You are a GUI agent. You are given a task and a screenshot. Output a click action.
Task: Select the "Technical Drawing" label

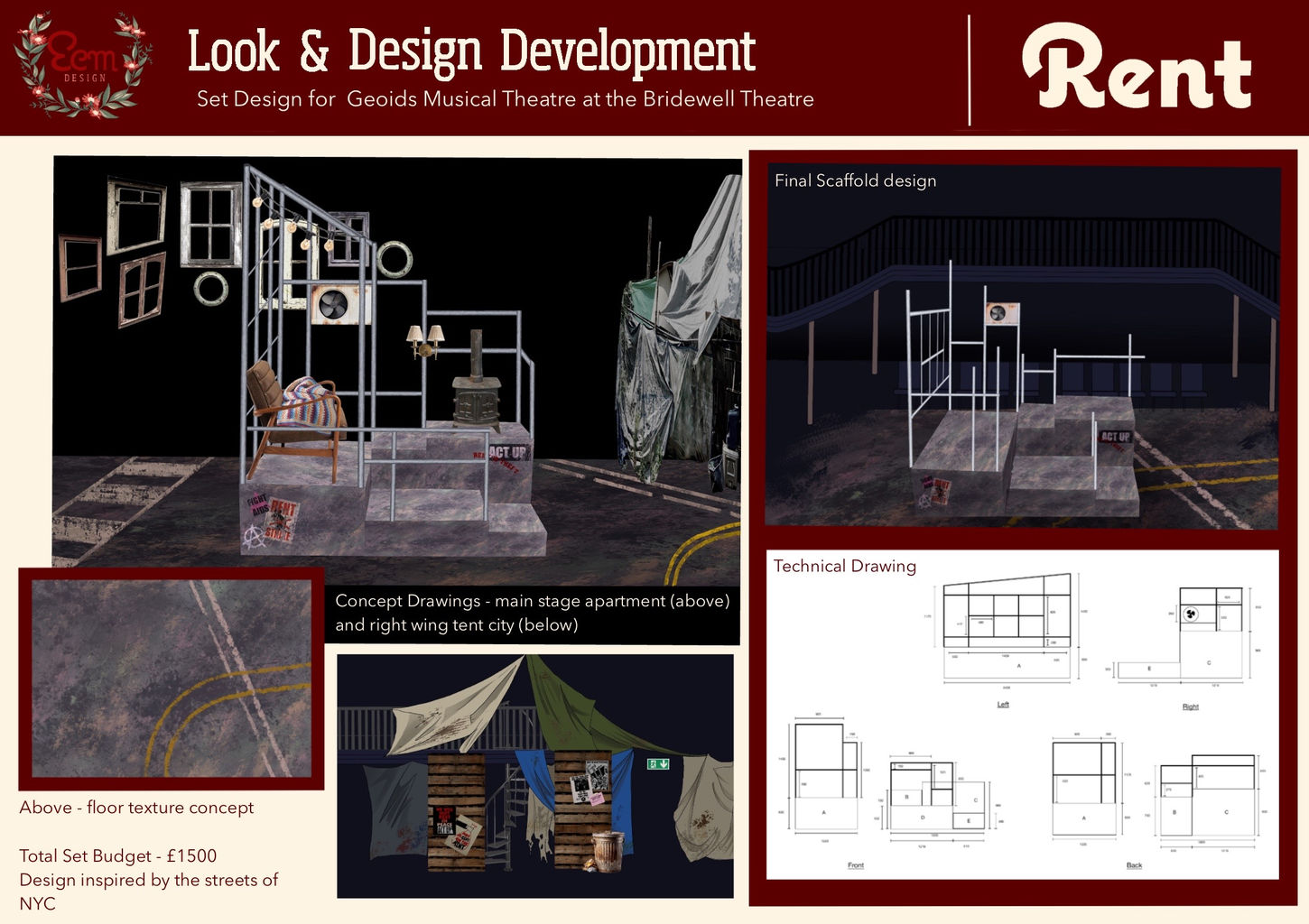coord(845,566)
